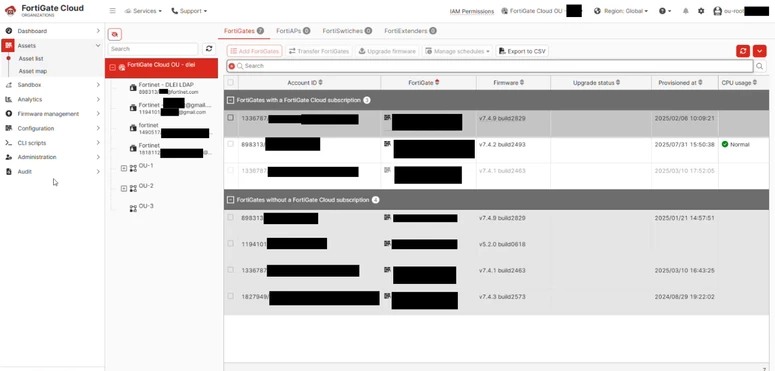Click the Audit document icon
775x371 pixels.
(x=8, y=171)
